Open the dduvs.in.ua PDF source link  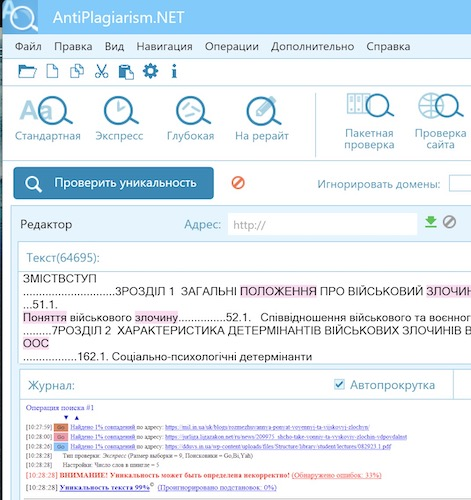[x=278, y=446]
